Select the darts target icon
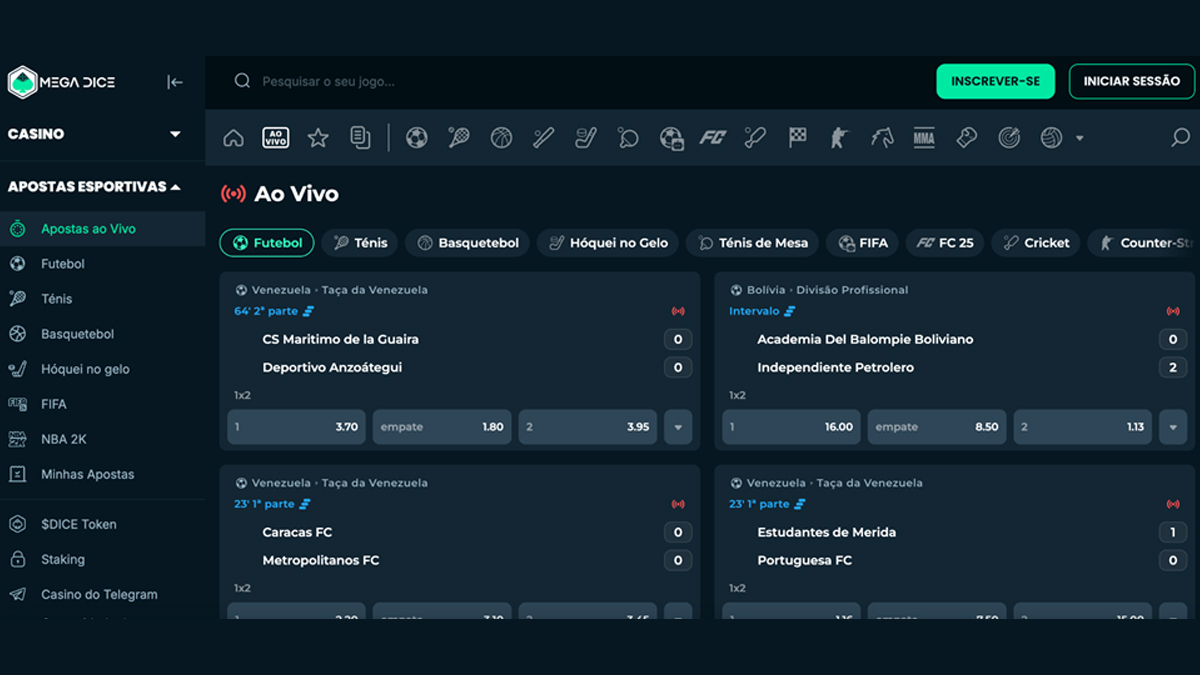1200x675 pixels. [x=1009, y=138]
